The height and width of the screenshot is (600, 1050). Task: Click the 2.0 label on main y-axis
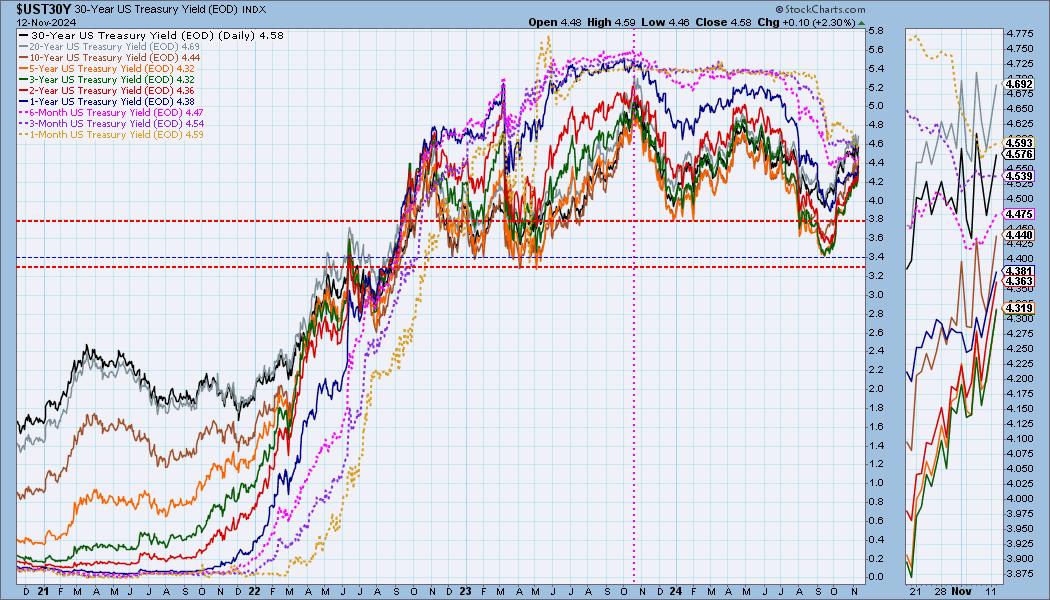875,389
